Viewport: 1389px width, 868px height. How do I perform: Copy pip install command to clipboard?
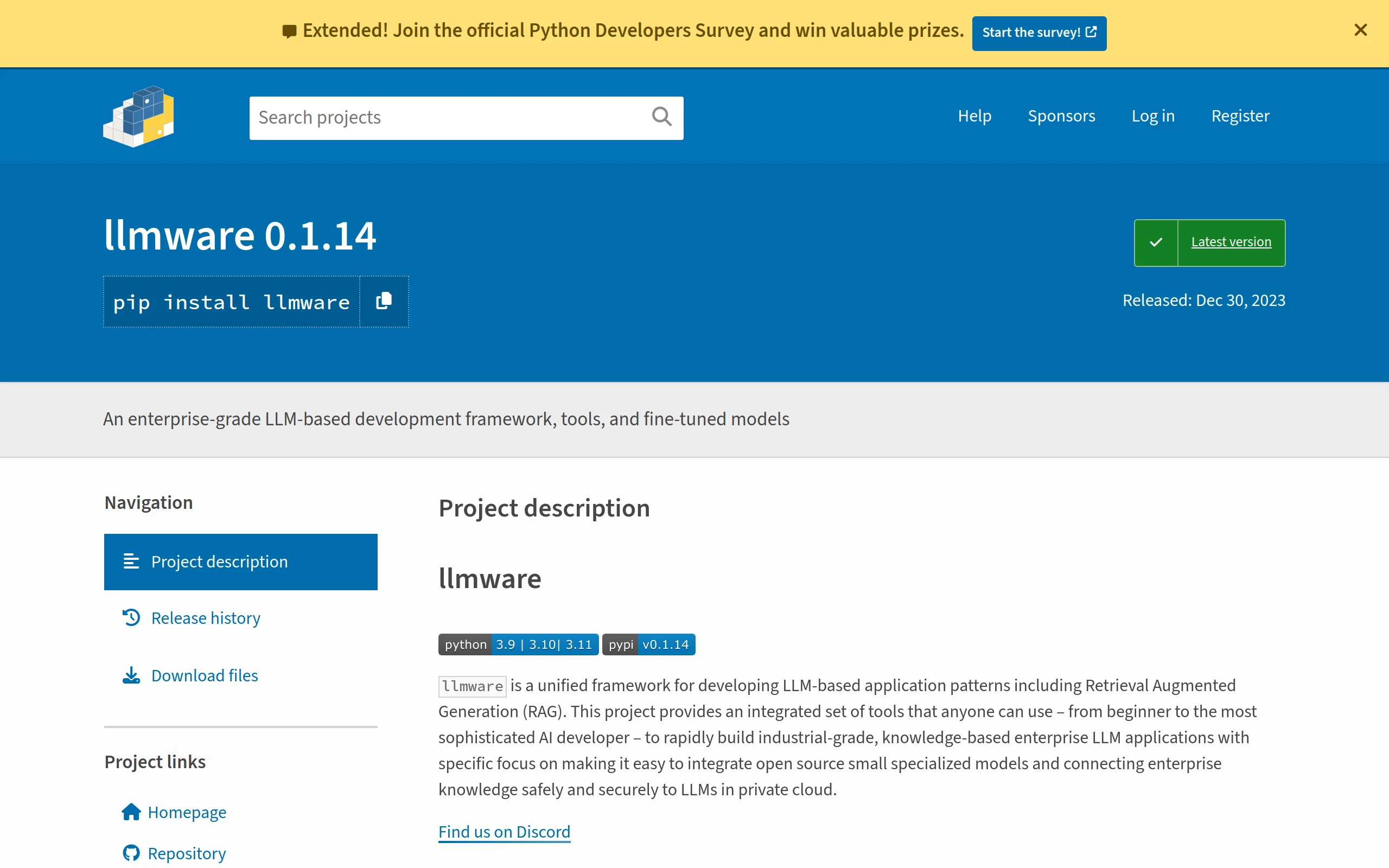(x=384, y=302)
